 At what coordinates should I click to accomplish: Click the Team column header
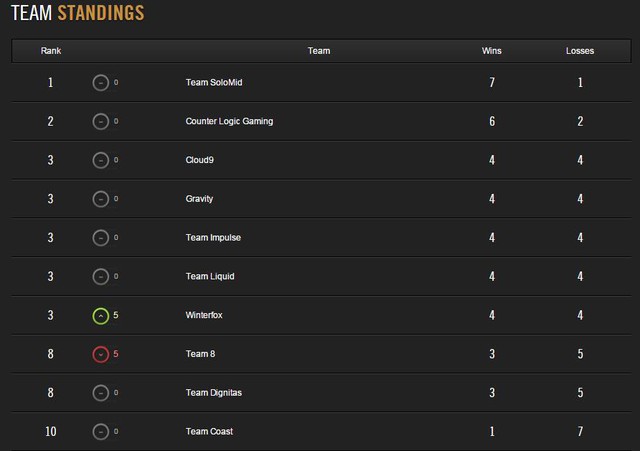coord(319,51)
